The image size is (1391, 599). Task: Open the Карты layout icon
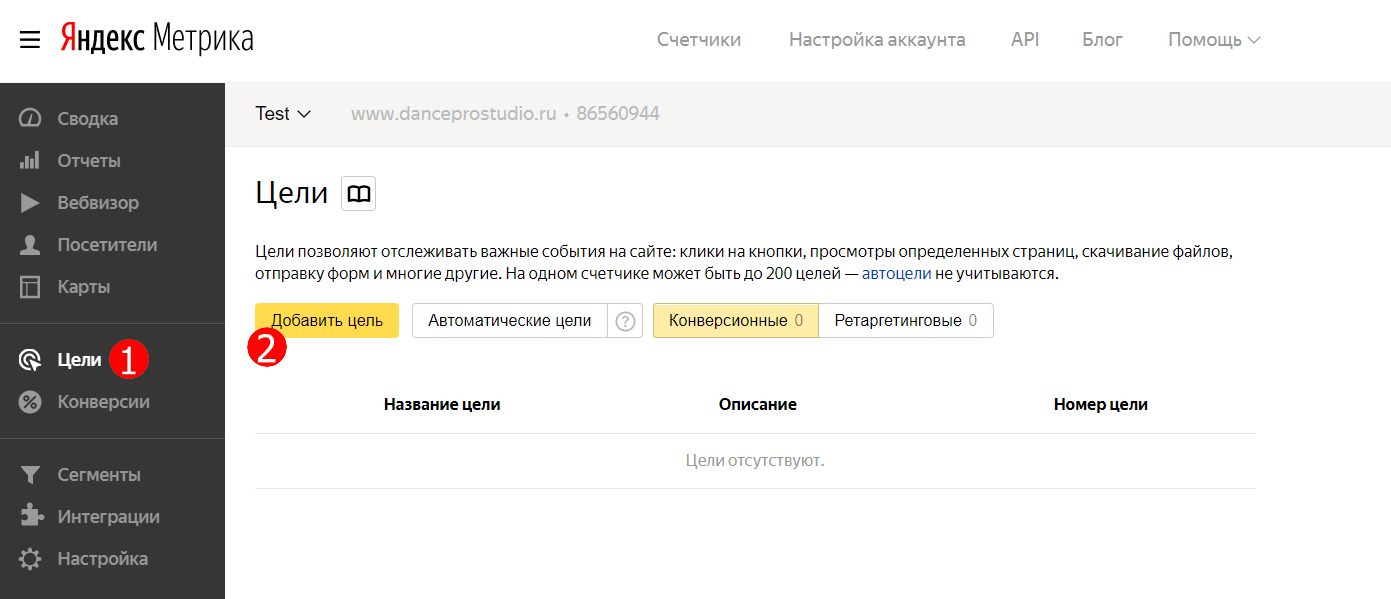pyautogui.click(x=30, y=286)
